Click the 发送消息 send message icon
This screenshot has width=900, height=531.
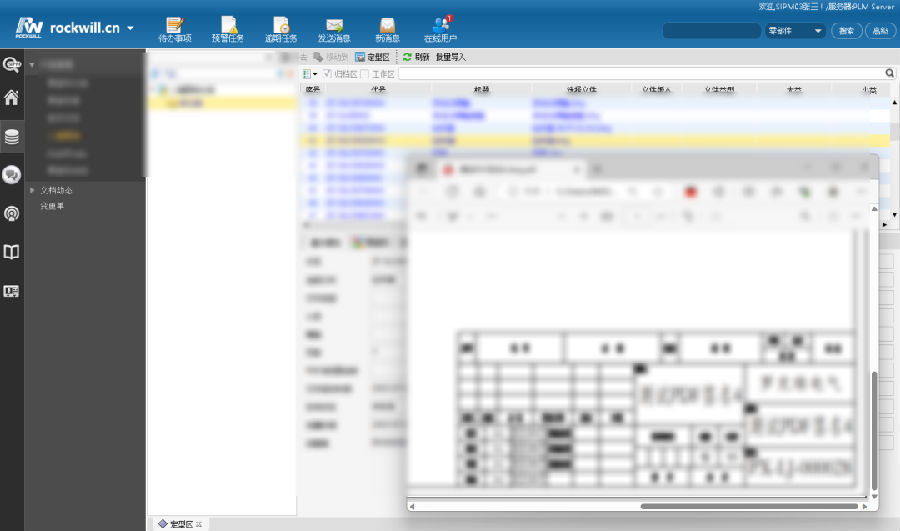(x=334, y=30)
